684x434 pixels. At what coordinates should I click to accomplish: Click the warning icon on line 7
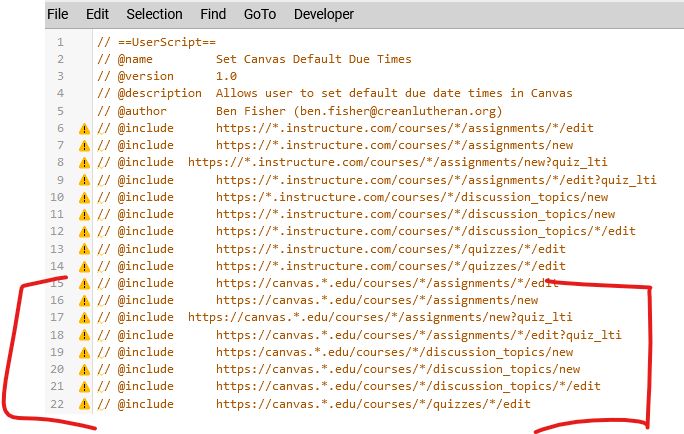84,146
